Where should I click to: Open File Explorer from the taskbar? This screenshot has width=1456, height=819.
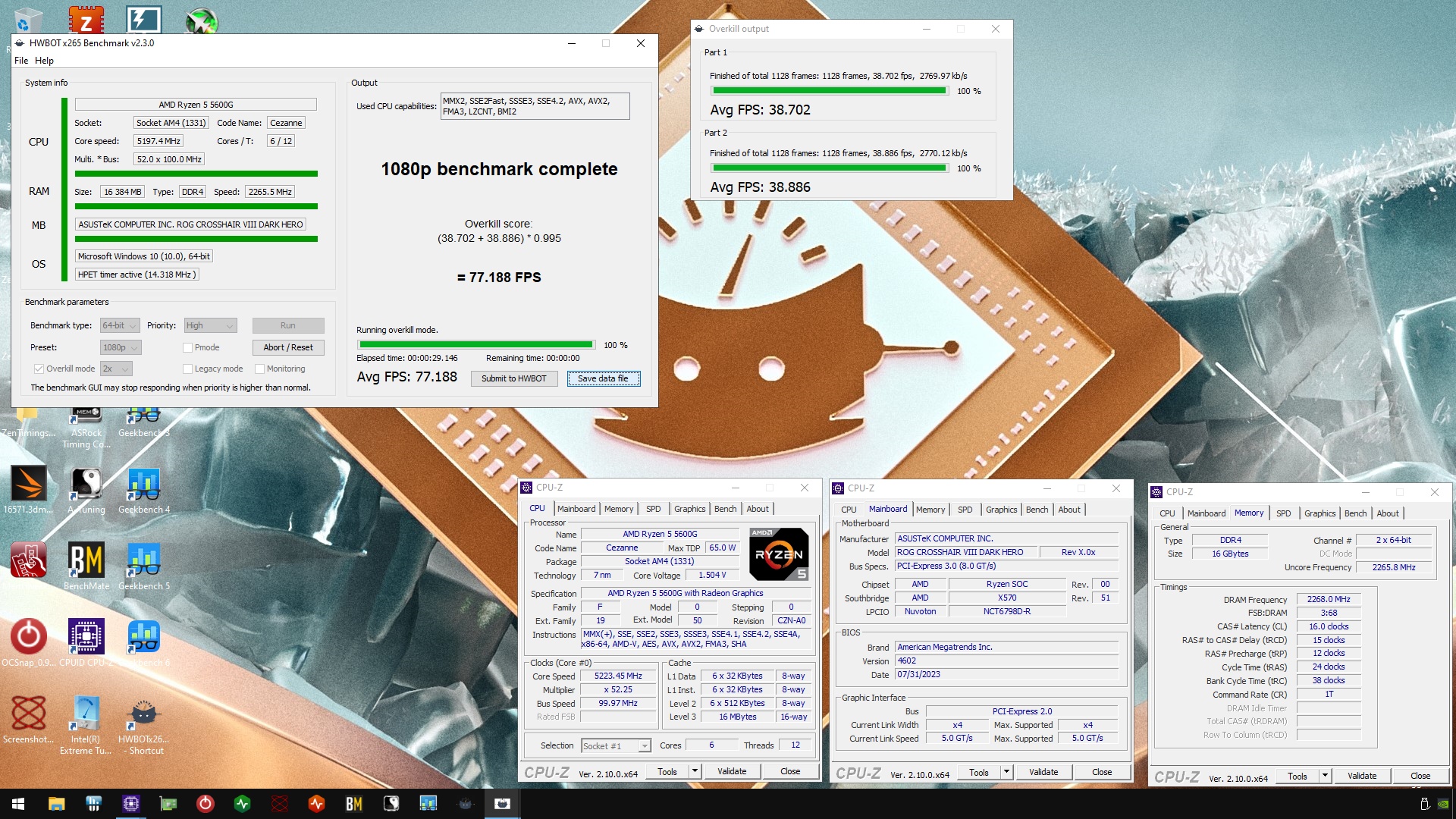click(x=56, y=804)
